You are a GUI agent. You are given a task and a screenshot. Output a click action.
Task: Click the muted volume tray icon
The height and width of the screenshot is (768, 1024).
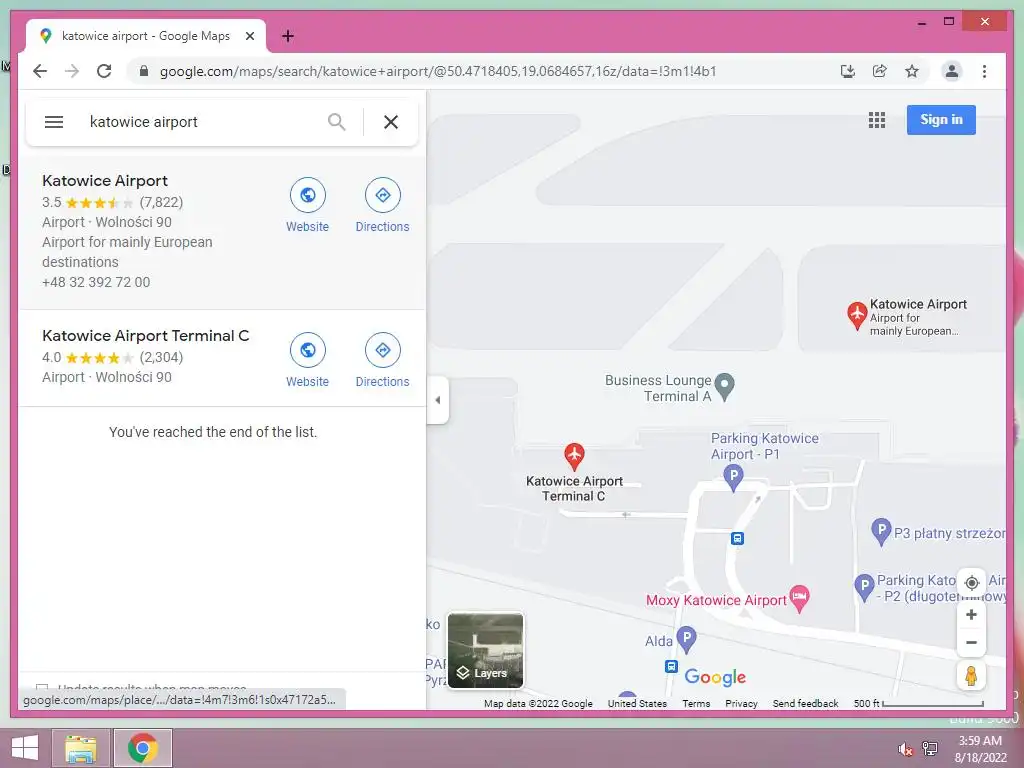pyautogui.click(x=905, y=749)
